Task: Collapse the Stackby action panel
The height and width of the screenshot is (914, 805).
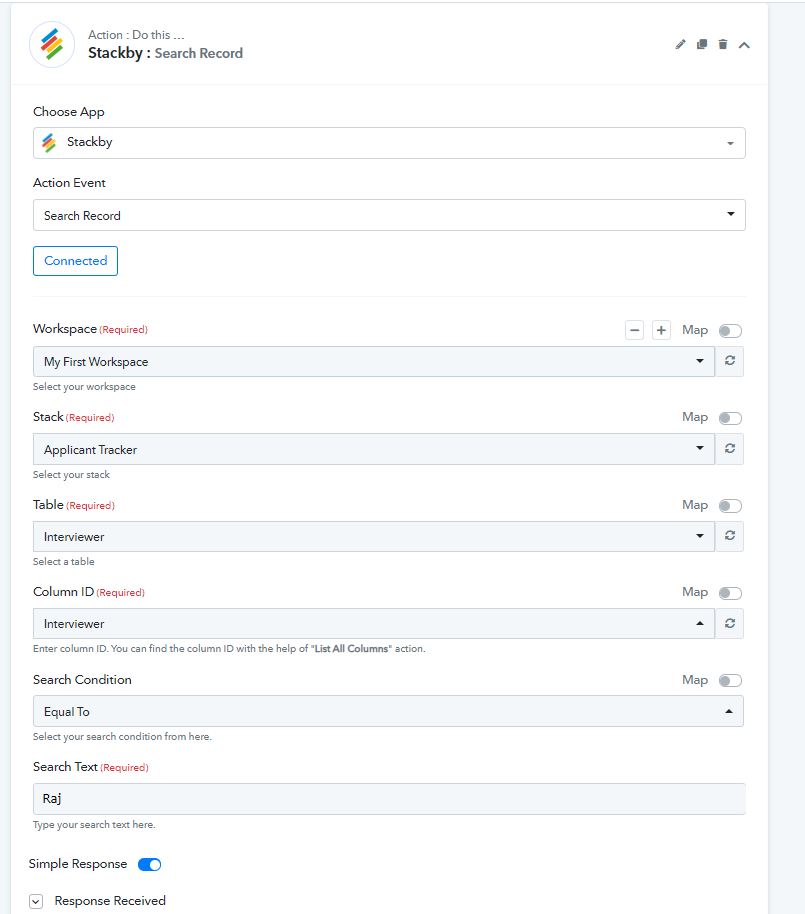Action: (744, 45)
